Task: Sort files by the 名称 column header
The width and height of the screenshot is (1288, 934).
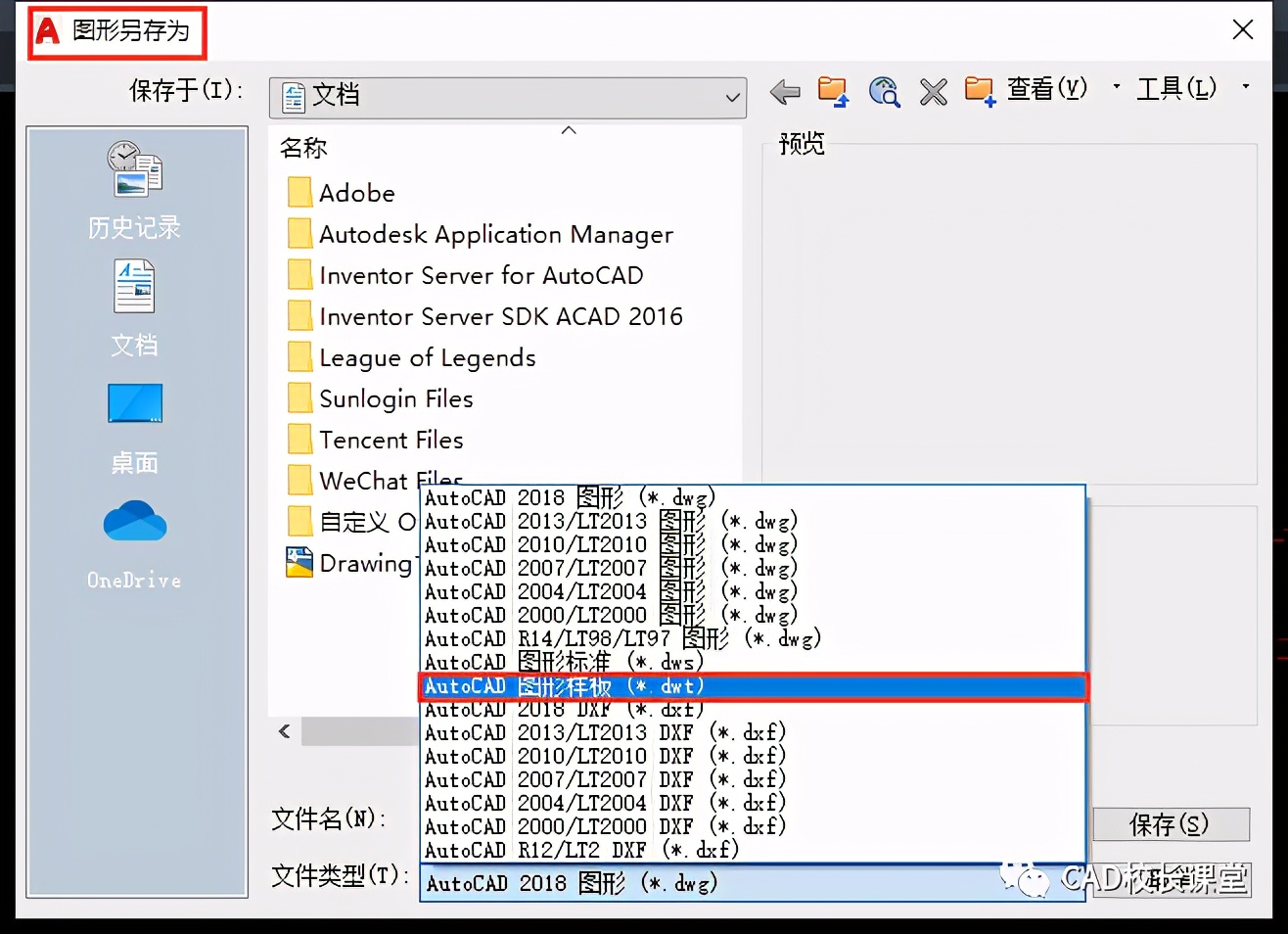Action: 303,148
